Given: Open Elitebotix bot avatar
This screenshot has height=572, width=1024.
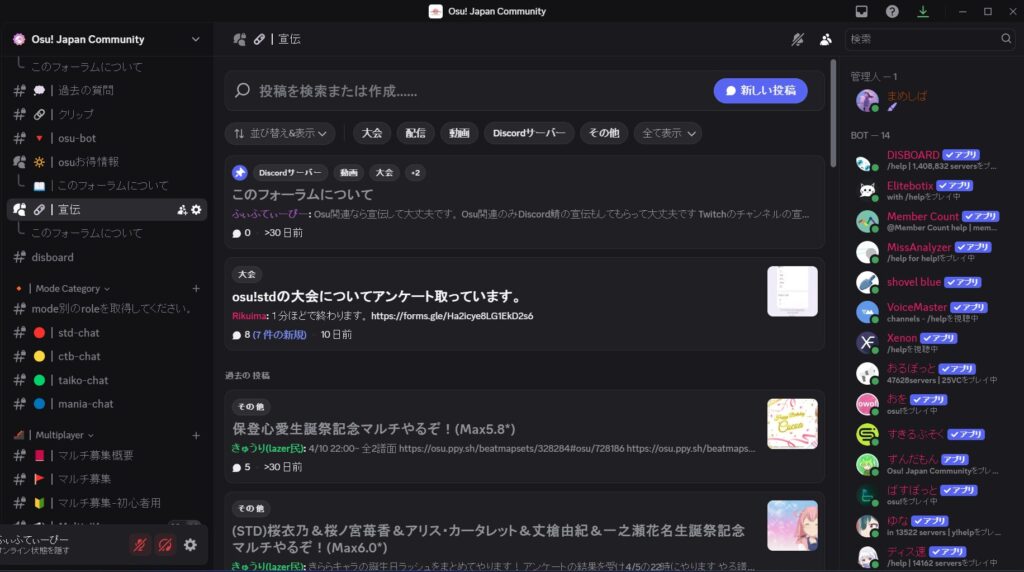Looking at the screenshot, I should [867, 191].
